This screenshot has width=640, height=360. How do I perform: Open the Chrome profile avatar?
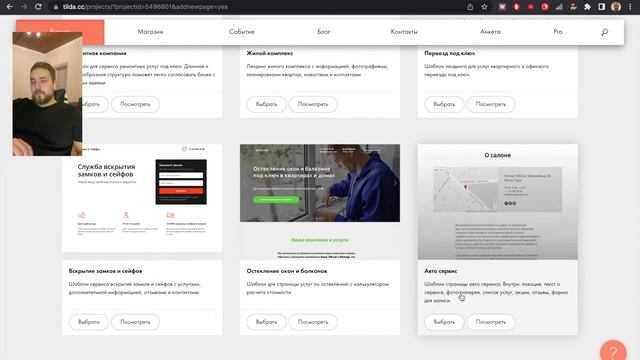click(x=616, y=7)
